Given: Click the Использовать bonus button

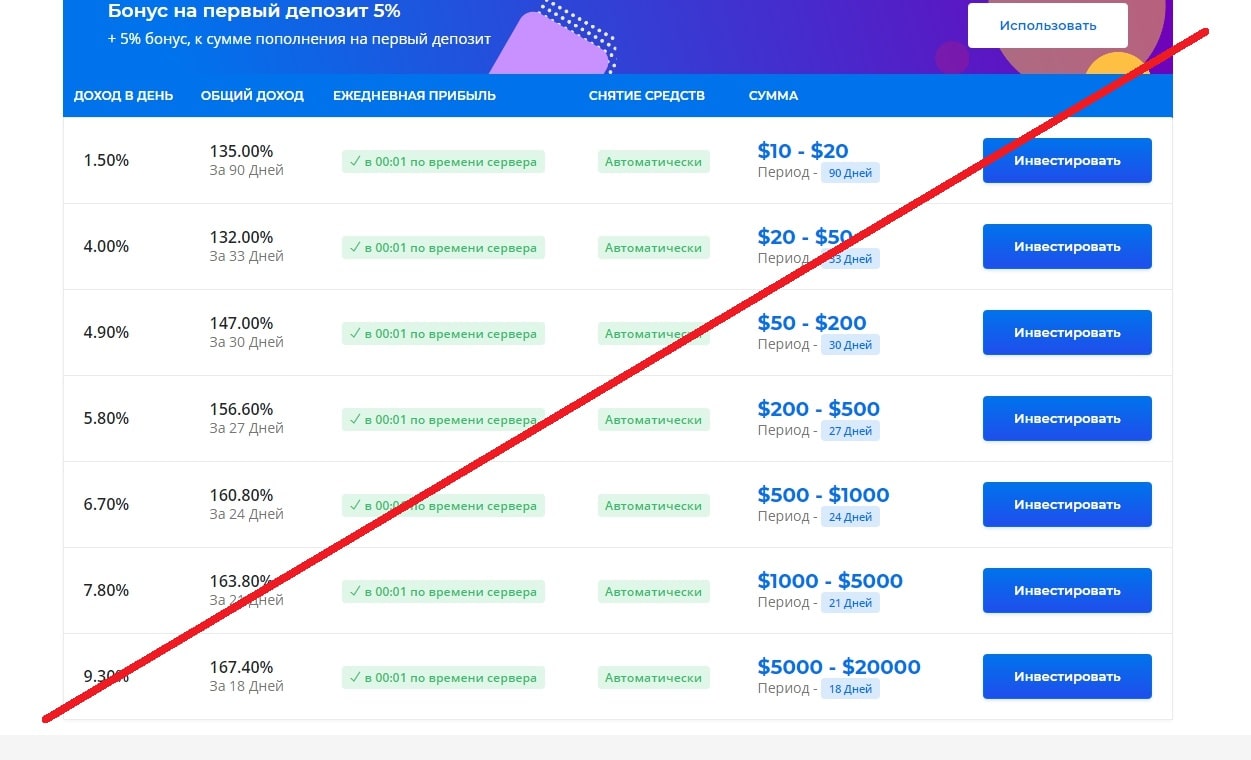Looking at the screenshot, I should coord(1047,26).
